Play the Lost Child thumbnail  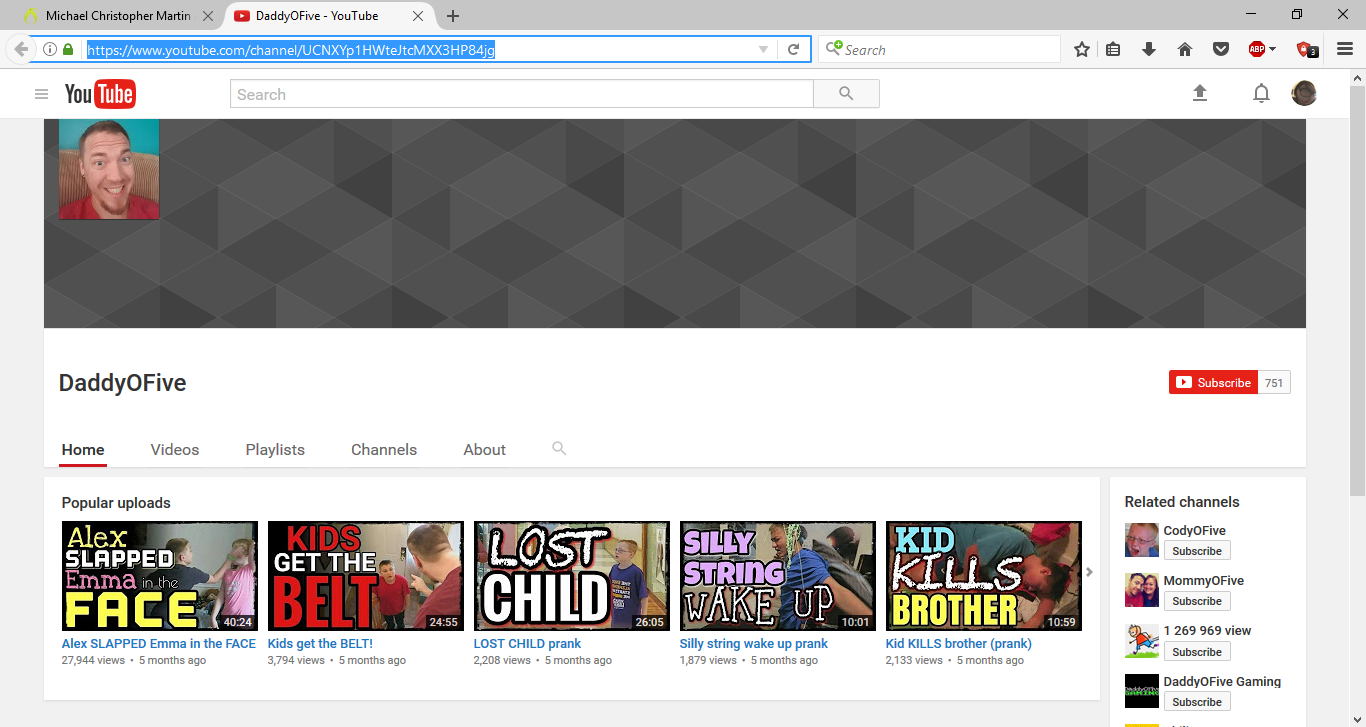pyautogui.click(x=572, y=575)
